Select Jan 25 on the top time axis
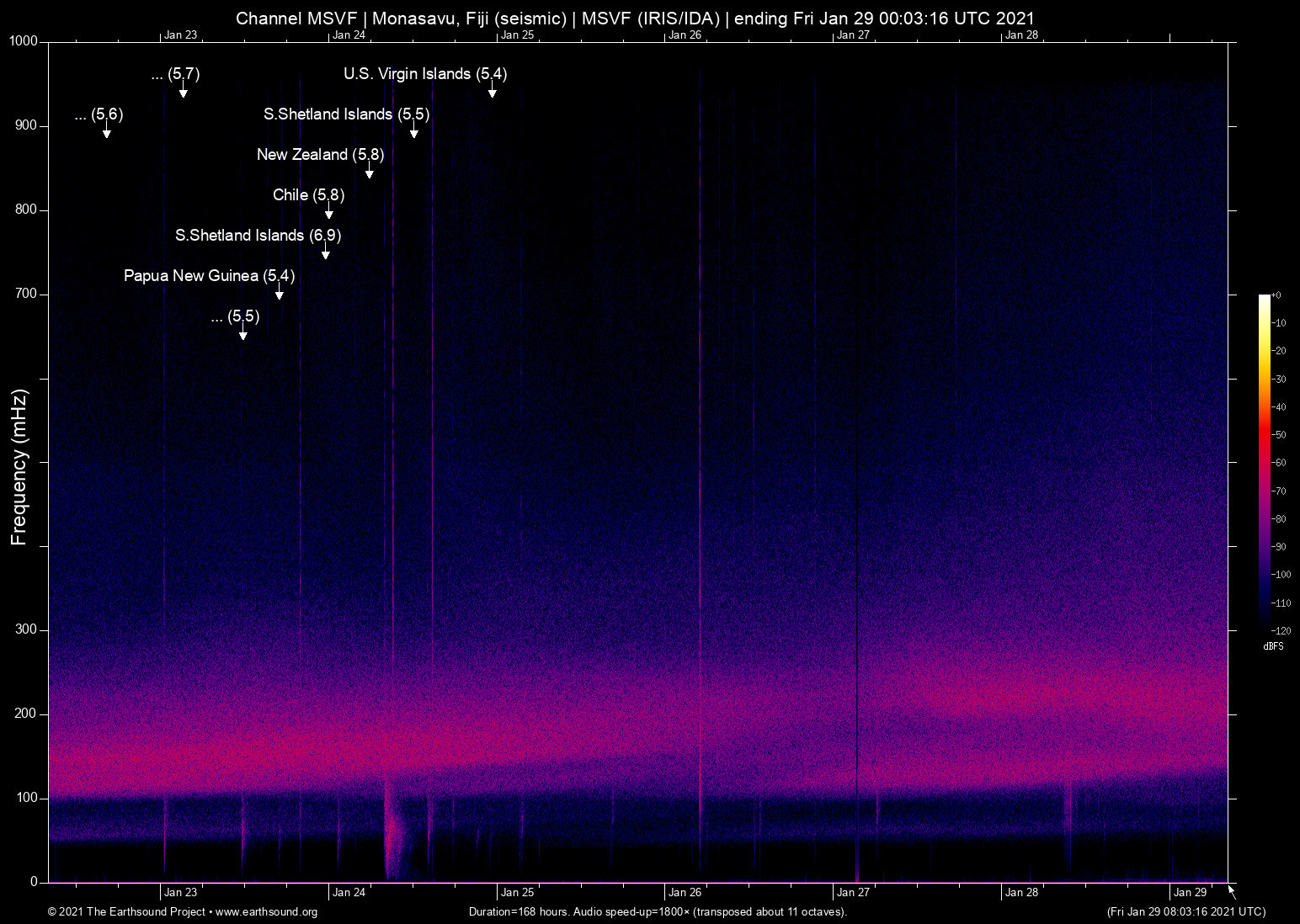1300x924 pixels. [517, 35]
